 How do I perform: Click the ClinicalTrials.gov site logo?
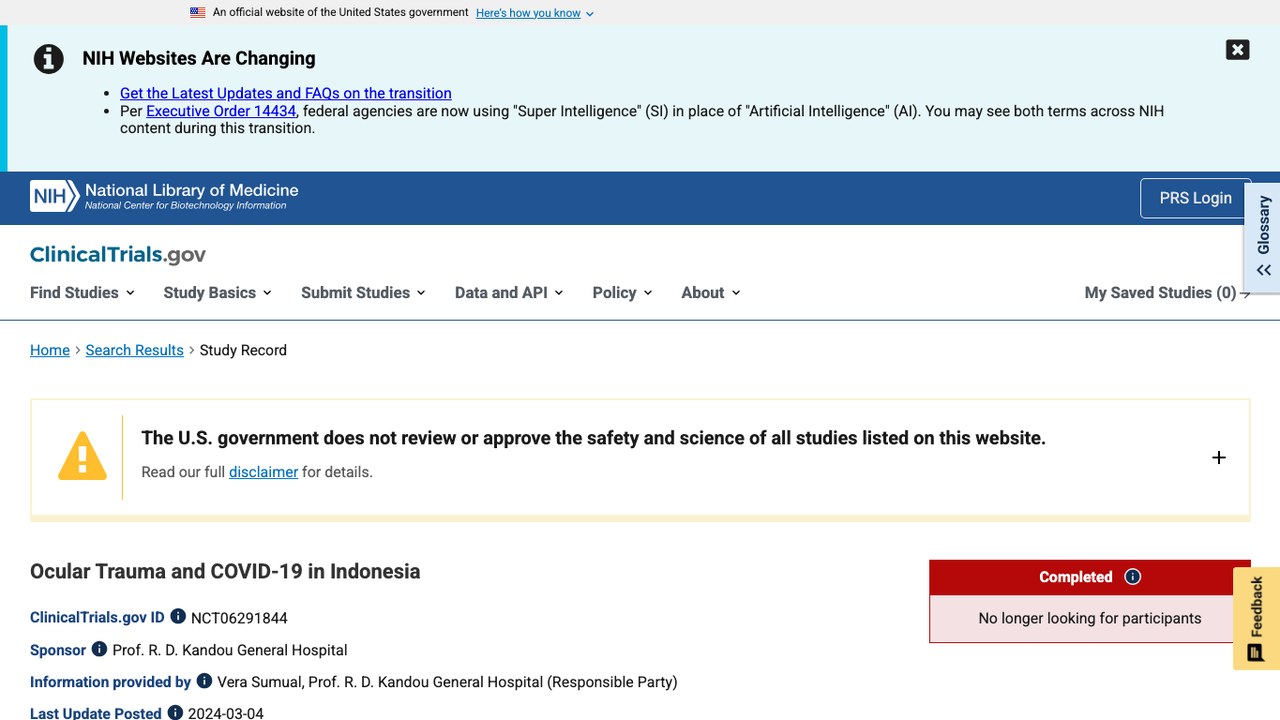click(118, 255)
